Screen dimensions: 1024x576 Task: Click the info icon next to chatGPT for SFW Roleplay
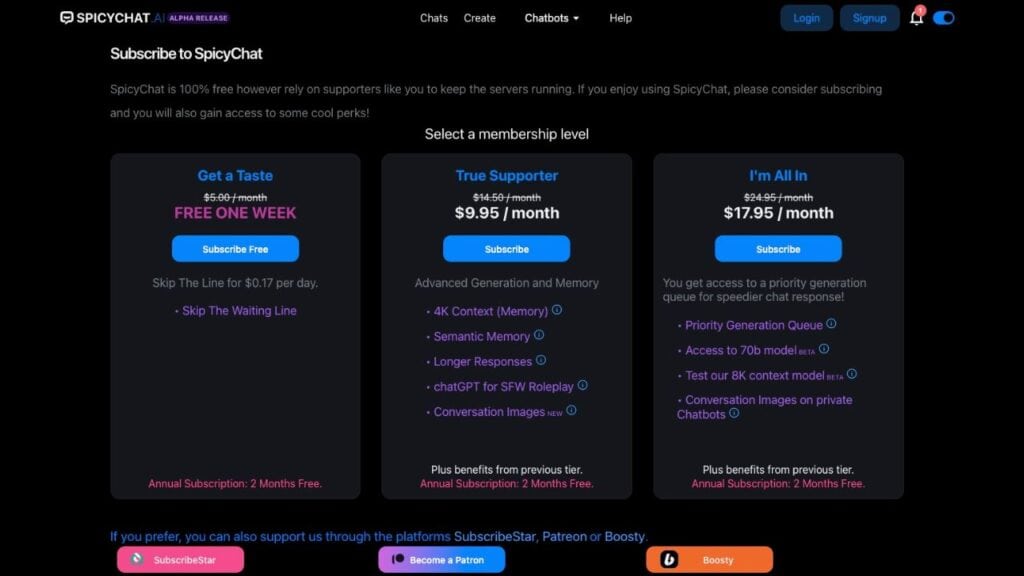[x=582, y=386]
